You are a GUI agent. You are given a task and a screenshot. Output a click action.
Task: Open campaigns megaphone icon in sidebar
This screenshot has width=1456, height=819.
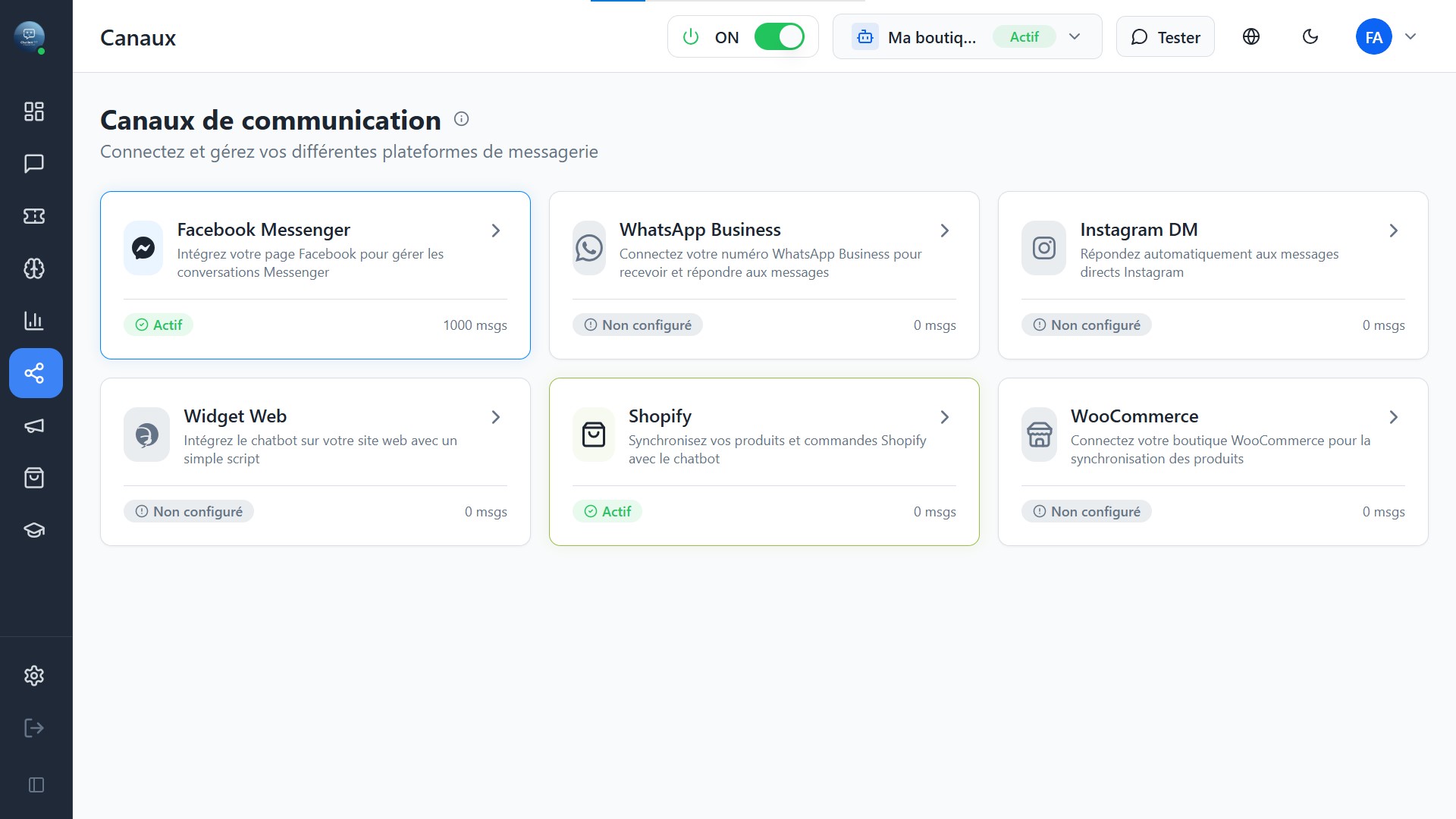34,425
